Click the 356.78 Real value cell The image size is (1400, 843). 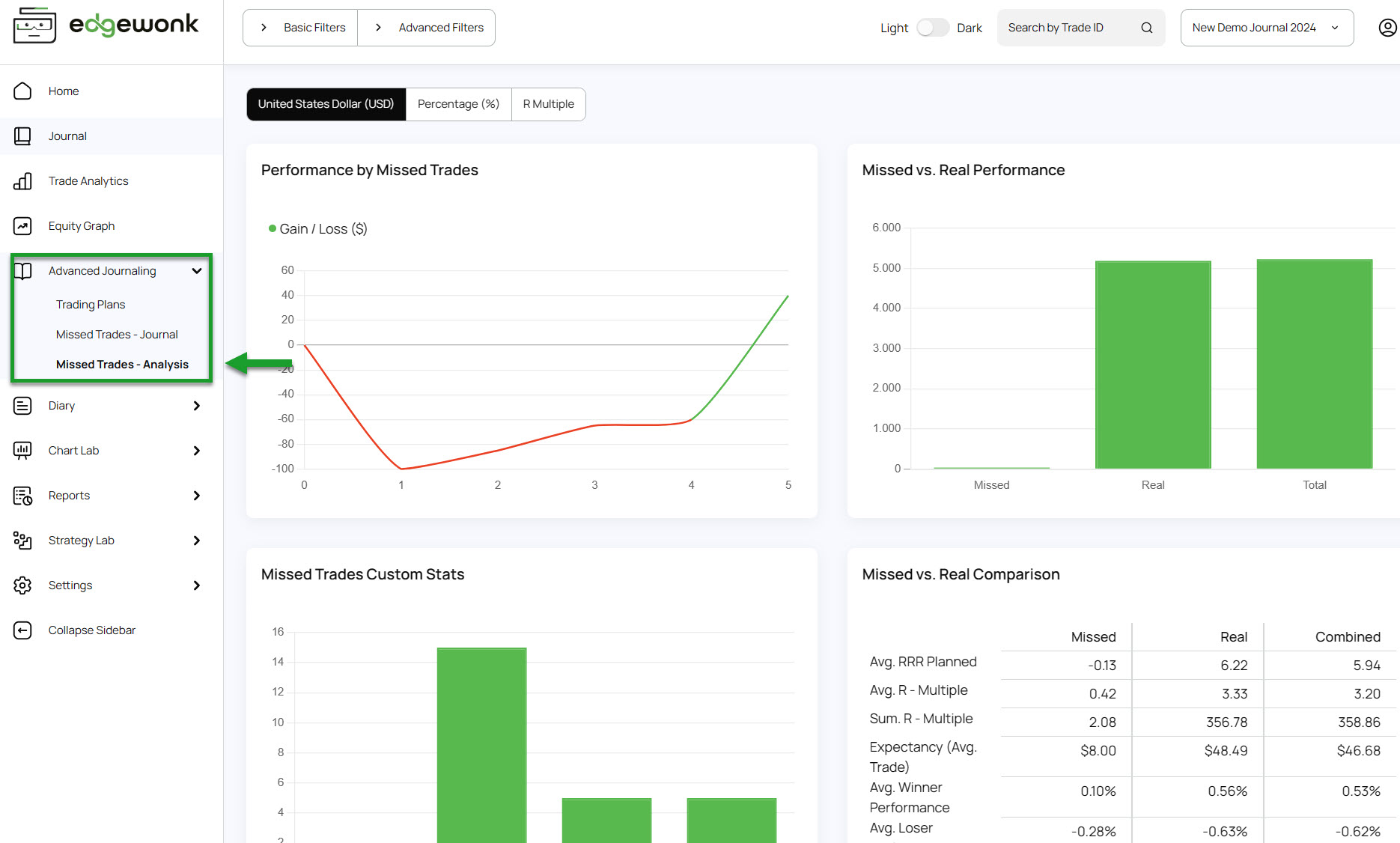pyautogui.click(x=1226, y=722)
